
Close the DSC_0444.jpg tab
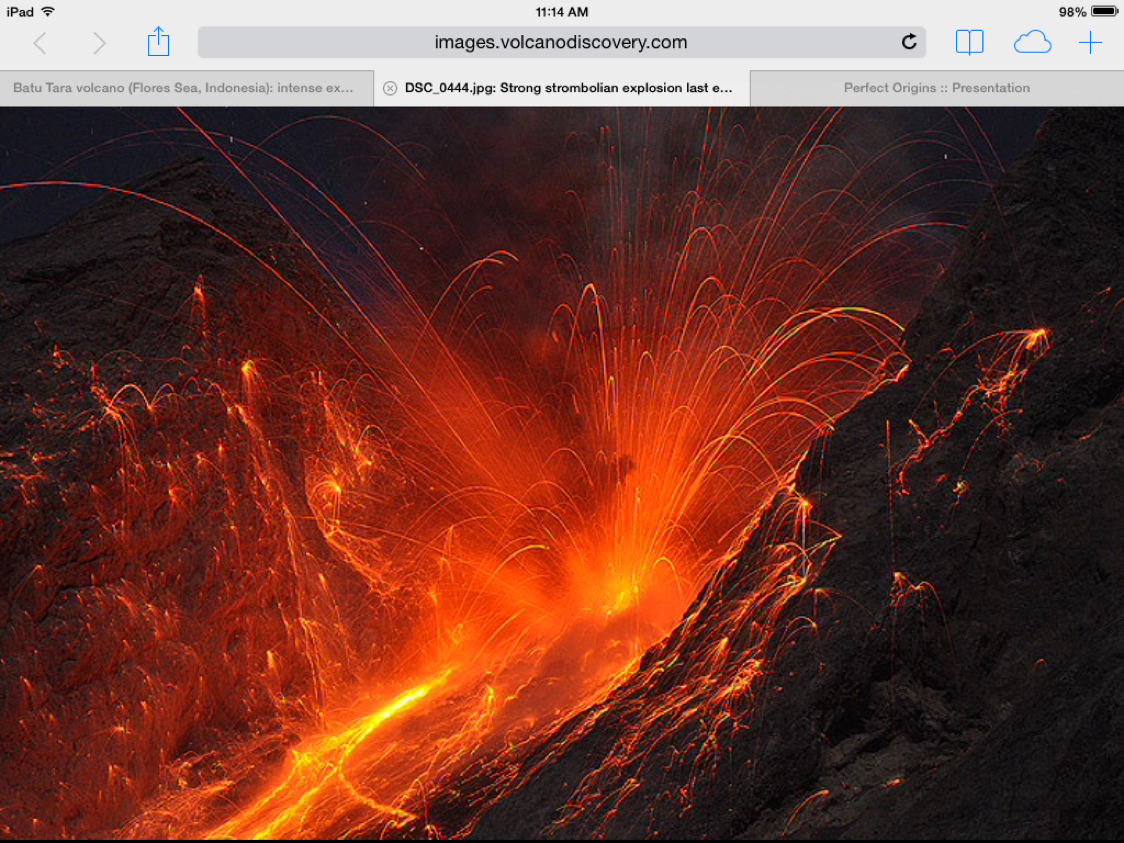tap(390, 88)
